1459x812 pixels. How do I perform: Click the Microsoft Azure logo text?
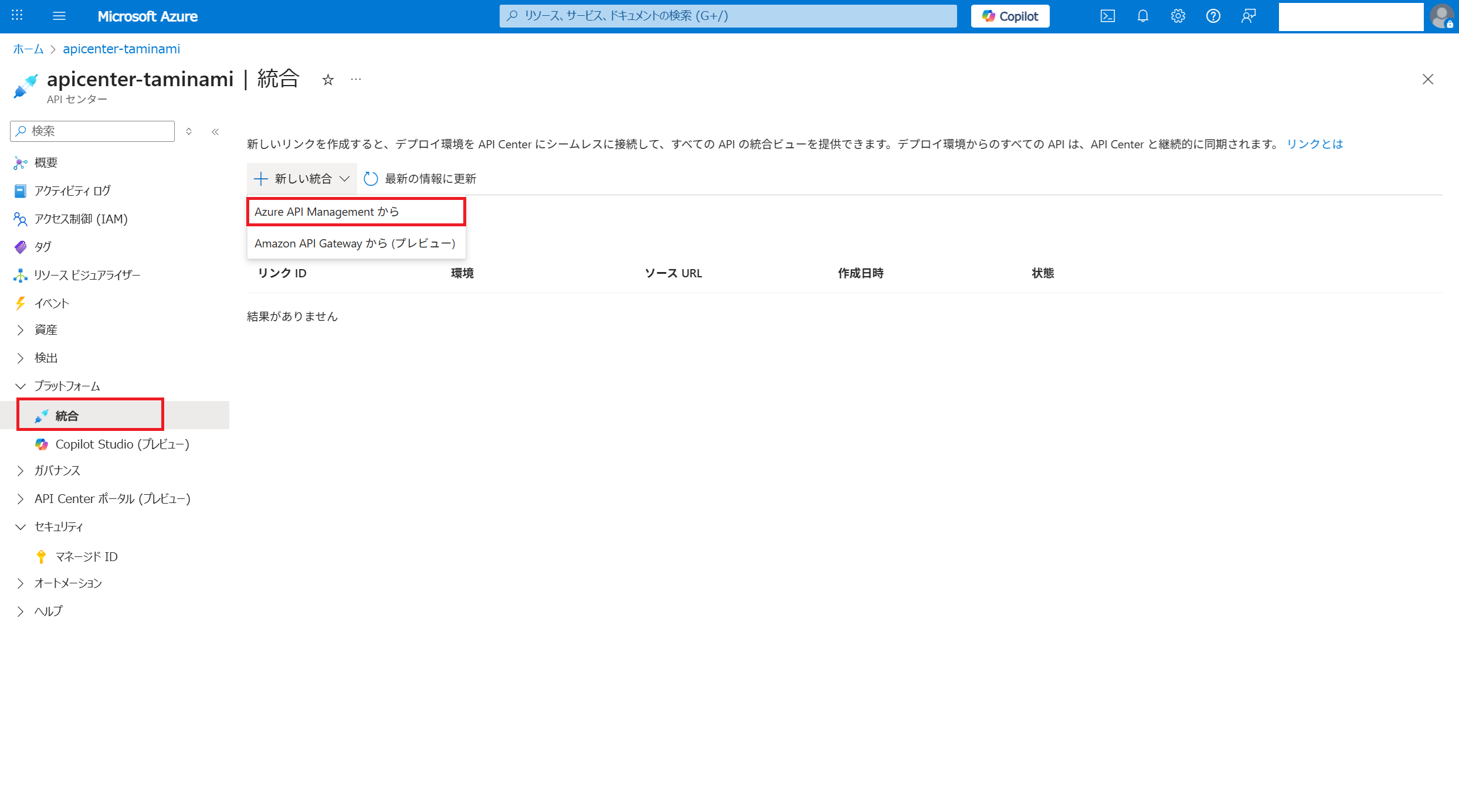(x=147, y=16)
